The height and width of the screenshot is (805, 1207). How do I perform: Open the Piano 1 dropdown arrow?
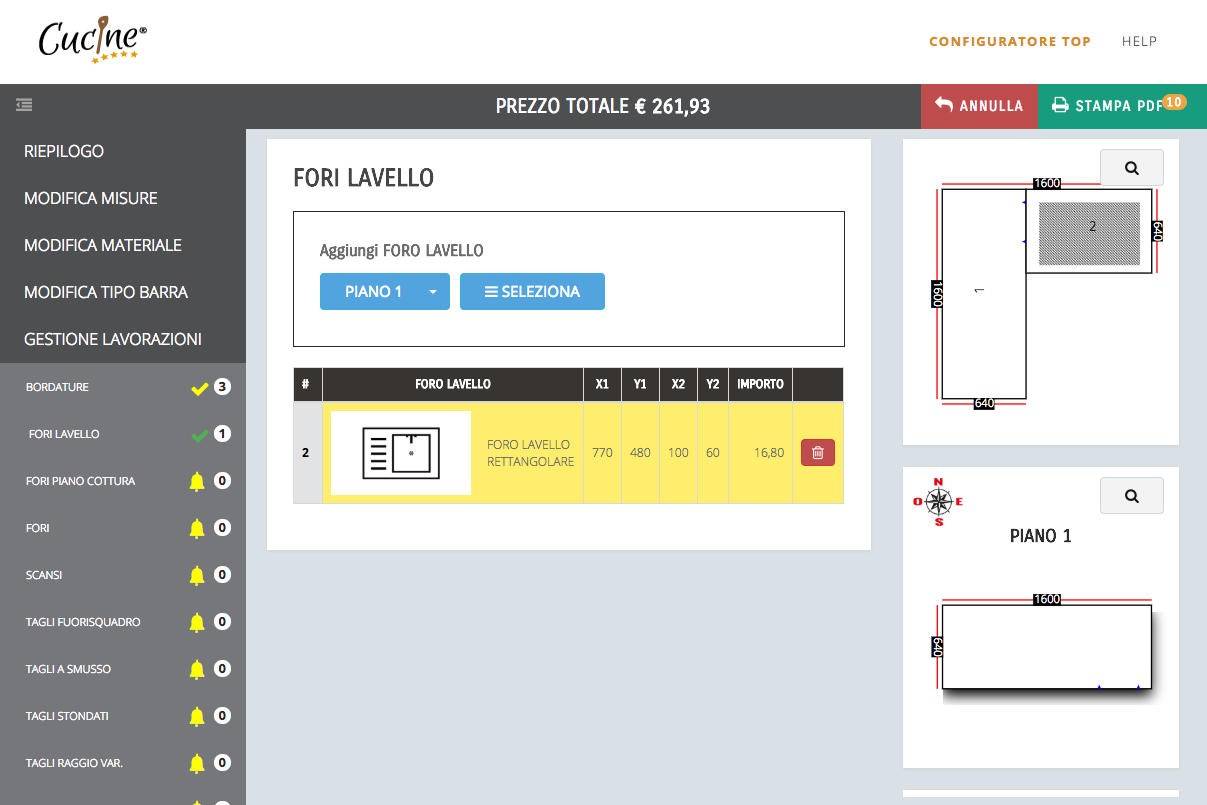(433, 292)
